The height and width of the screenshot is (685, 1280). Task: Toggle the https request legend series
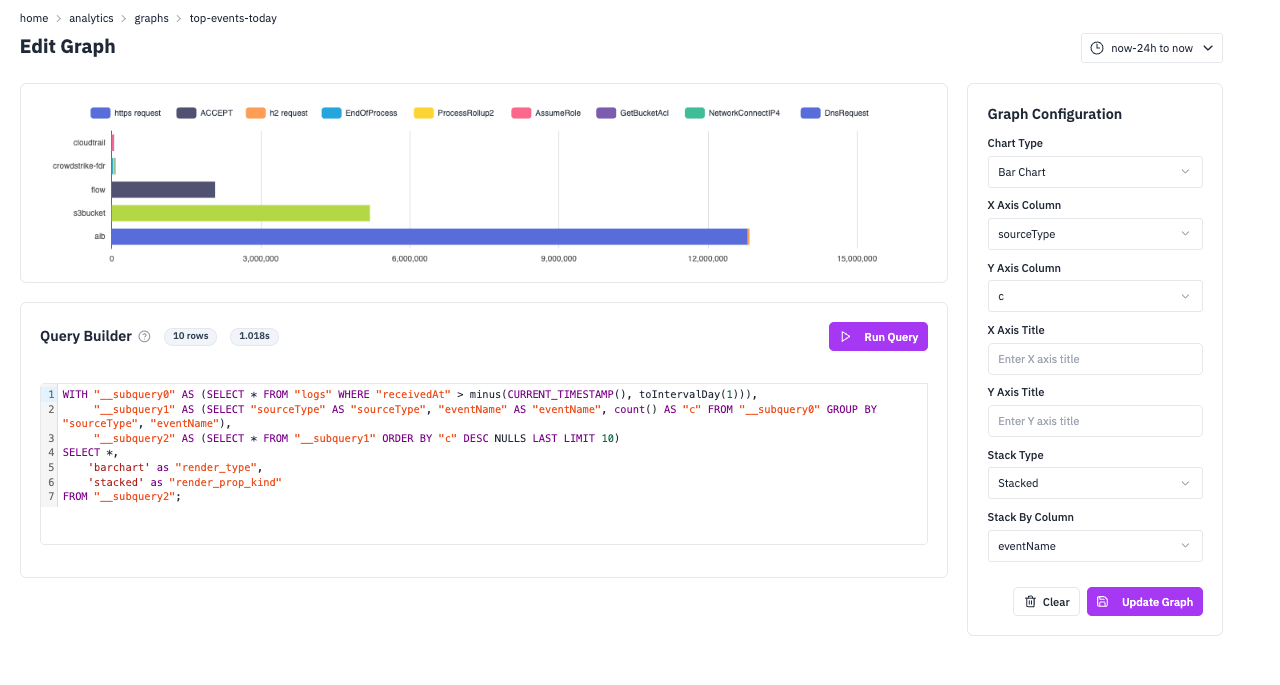click(126, 113)
